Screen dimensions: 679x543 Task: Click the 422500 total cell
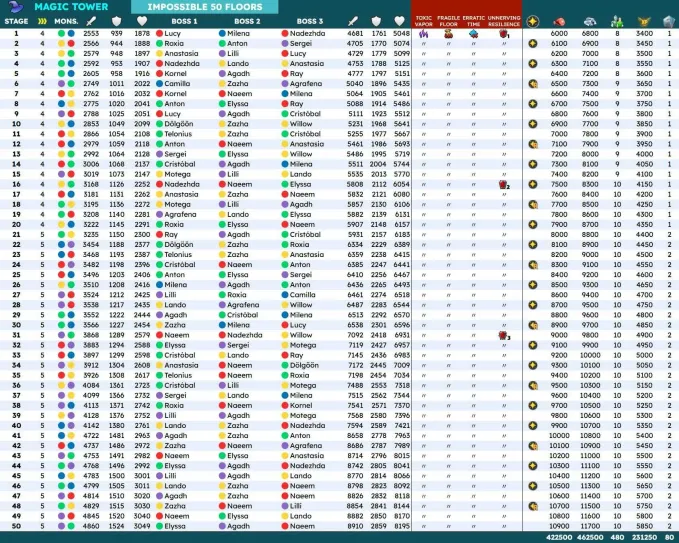pyautogui.click(x=558, y=536)
